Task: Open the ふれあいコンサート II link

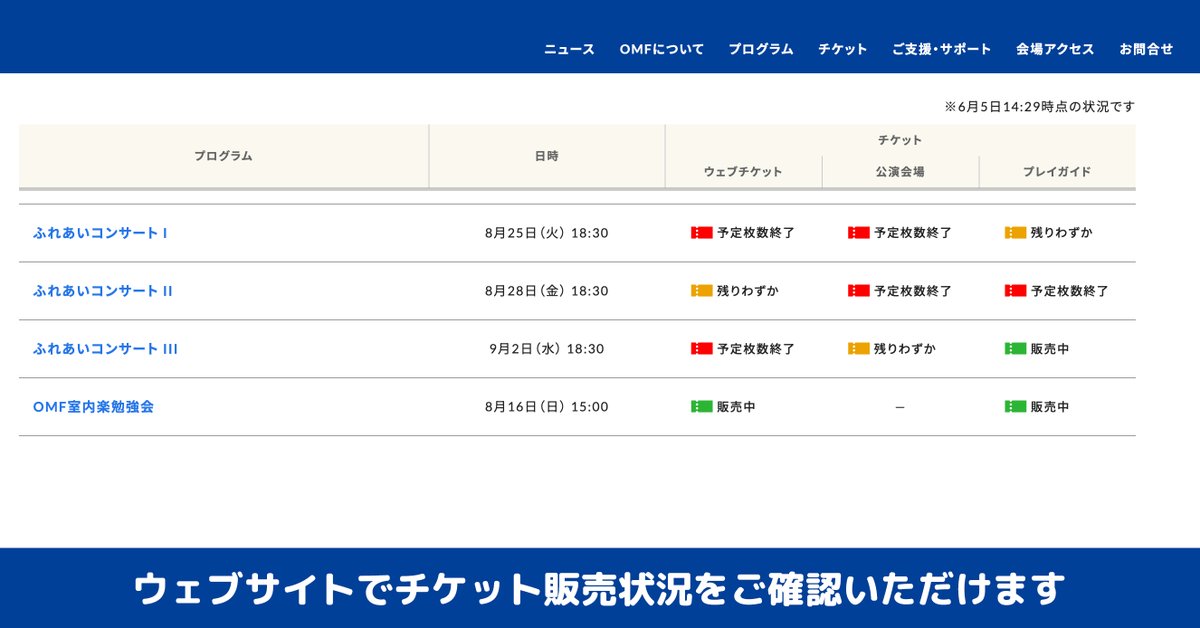Action: (x=103, y=291)
